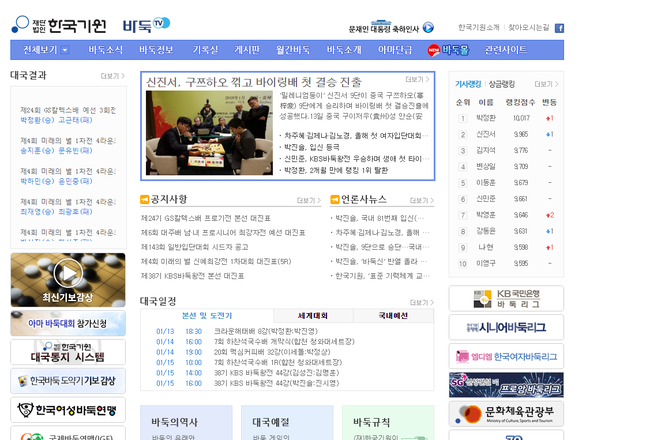Open result 박정환(승) 고근태(패)

point(56,120)
